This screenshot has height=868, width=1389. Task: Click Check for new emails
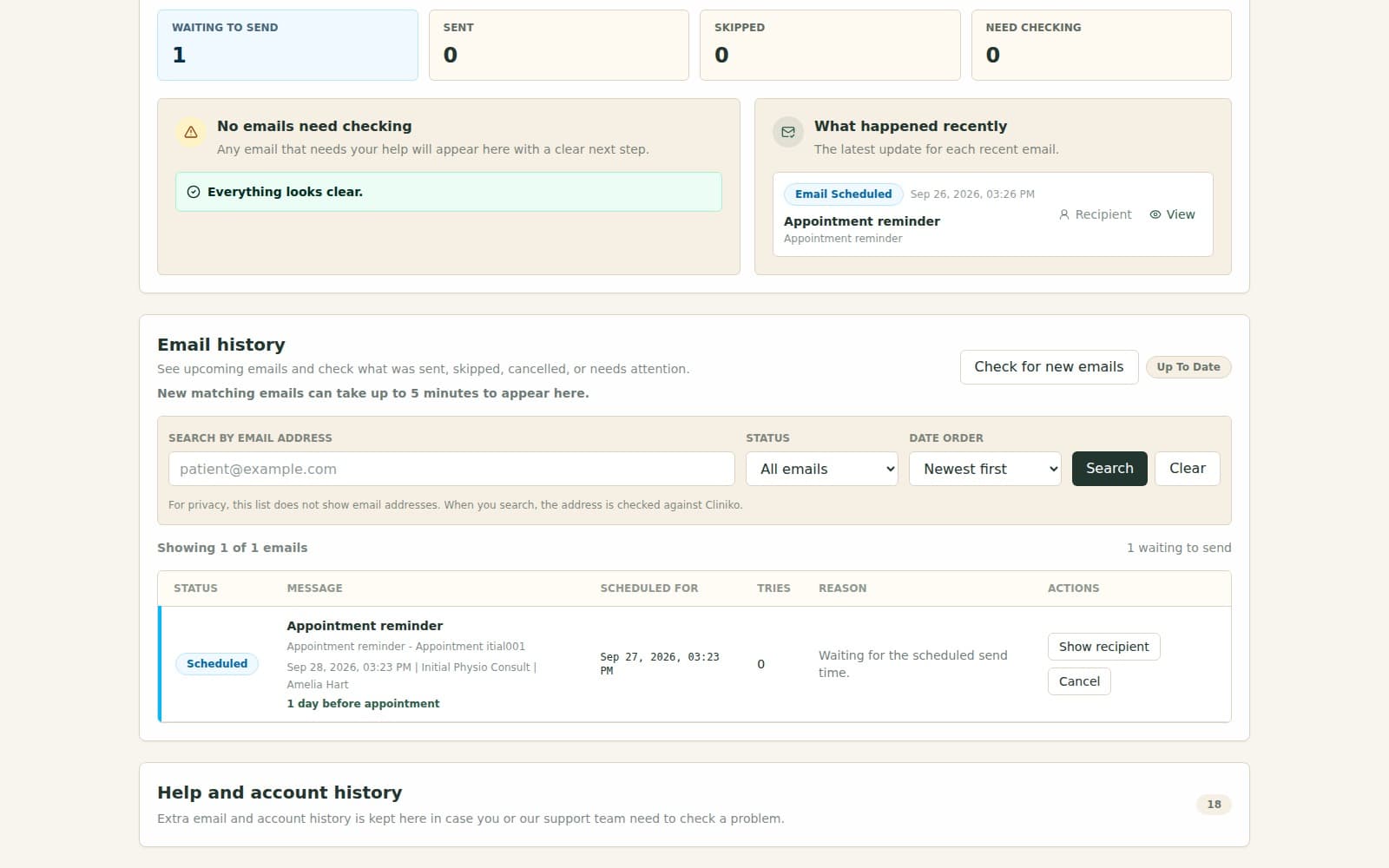[1049, 367]
